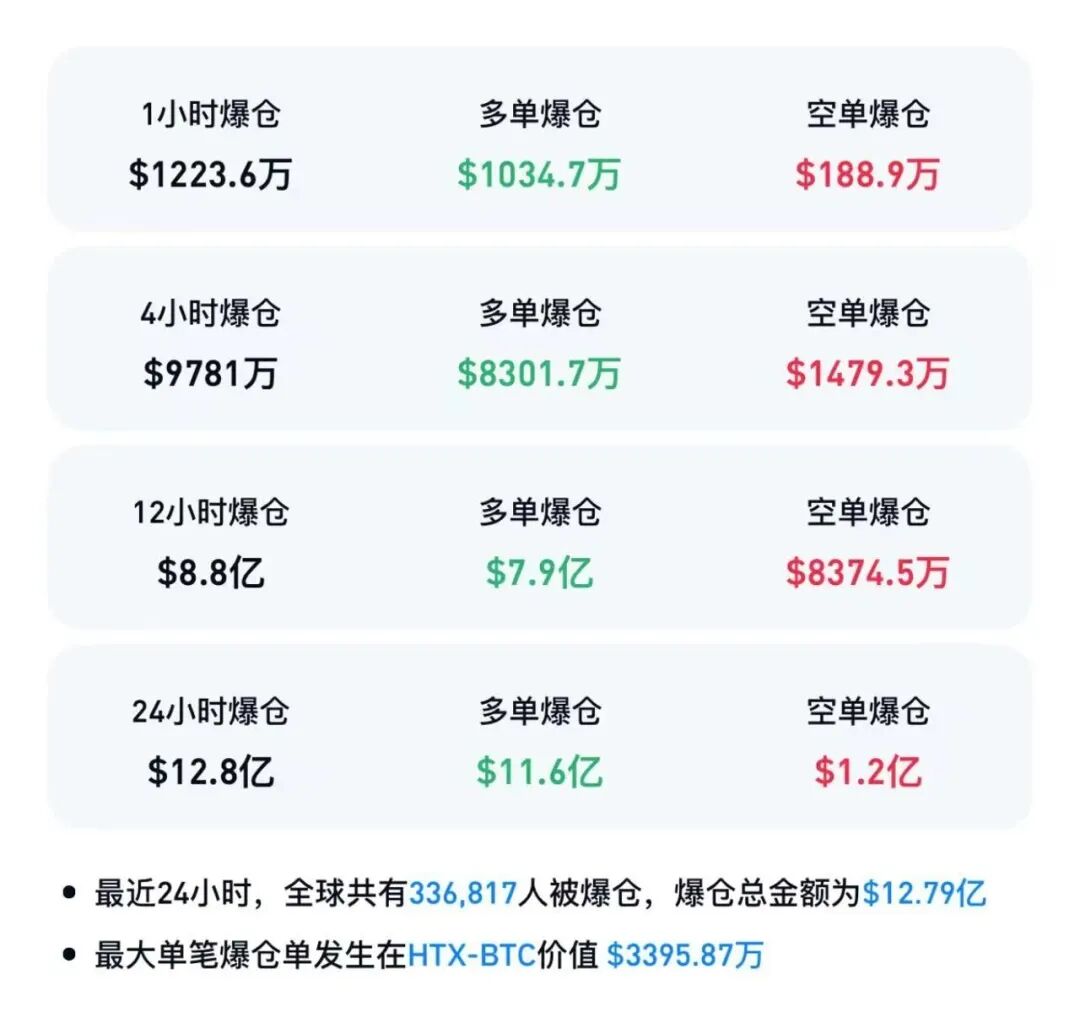Select the 12小时爆仓 heading
This screenshot has width=1080, height=1023.
point(211,512)
